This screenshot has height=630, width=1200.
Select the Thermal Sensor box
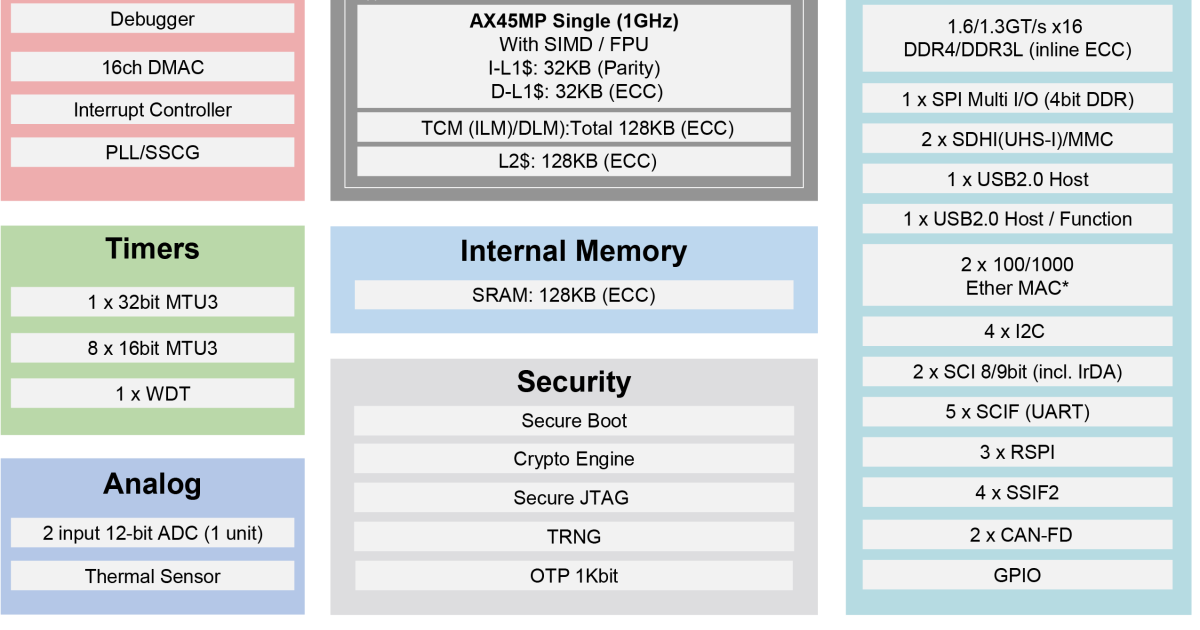click(152, 576)
